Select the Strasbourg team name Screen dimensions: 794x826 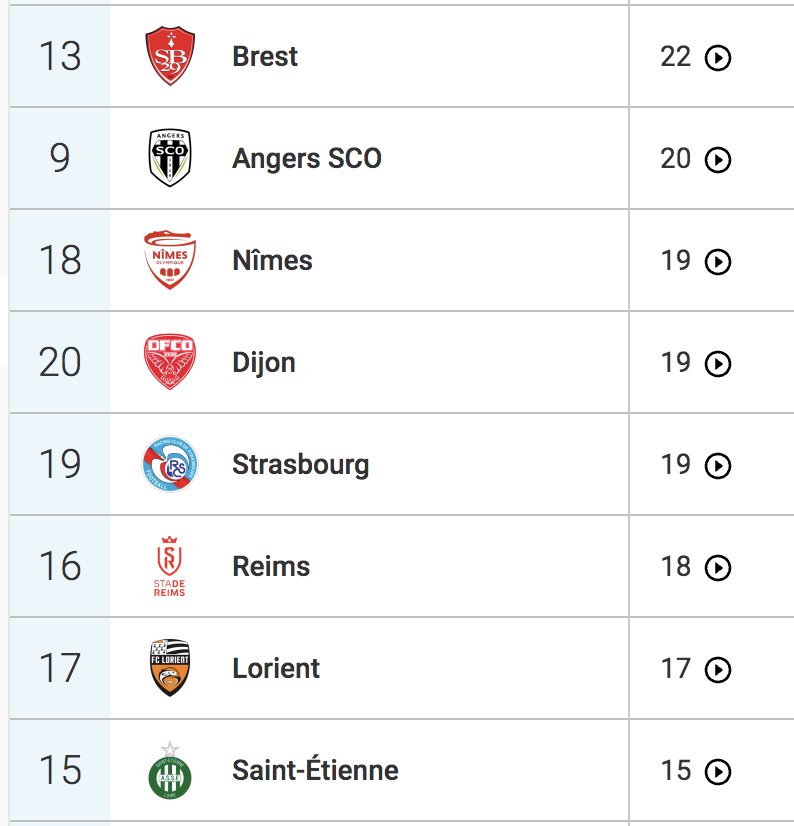(300, 466)
